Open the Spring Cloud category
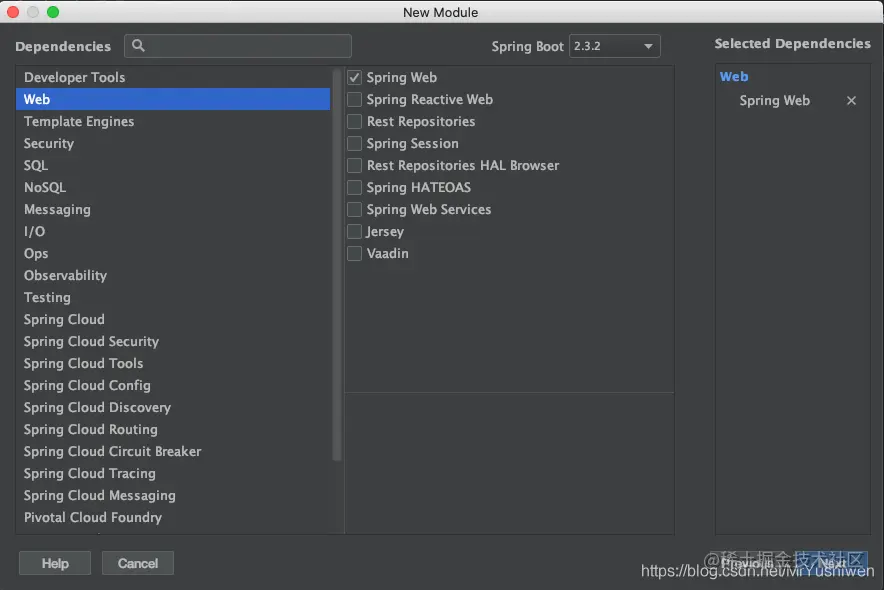This screenshot has height=590, width=884. (x=173, y=319)
